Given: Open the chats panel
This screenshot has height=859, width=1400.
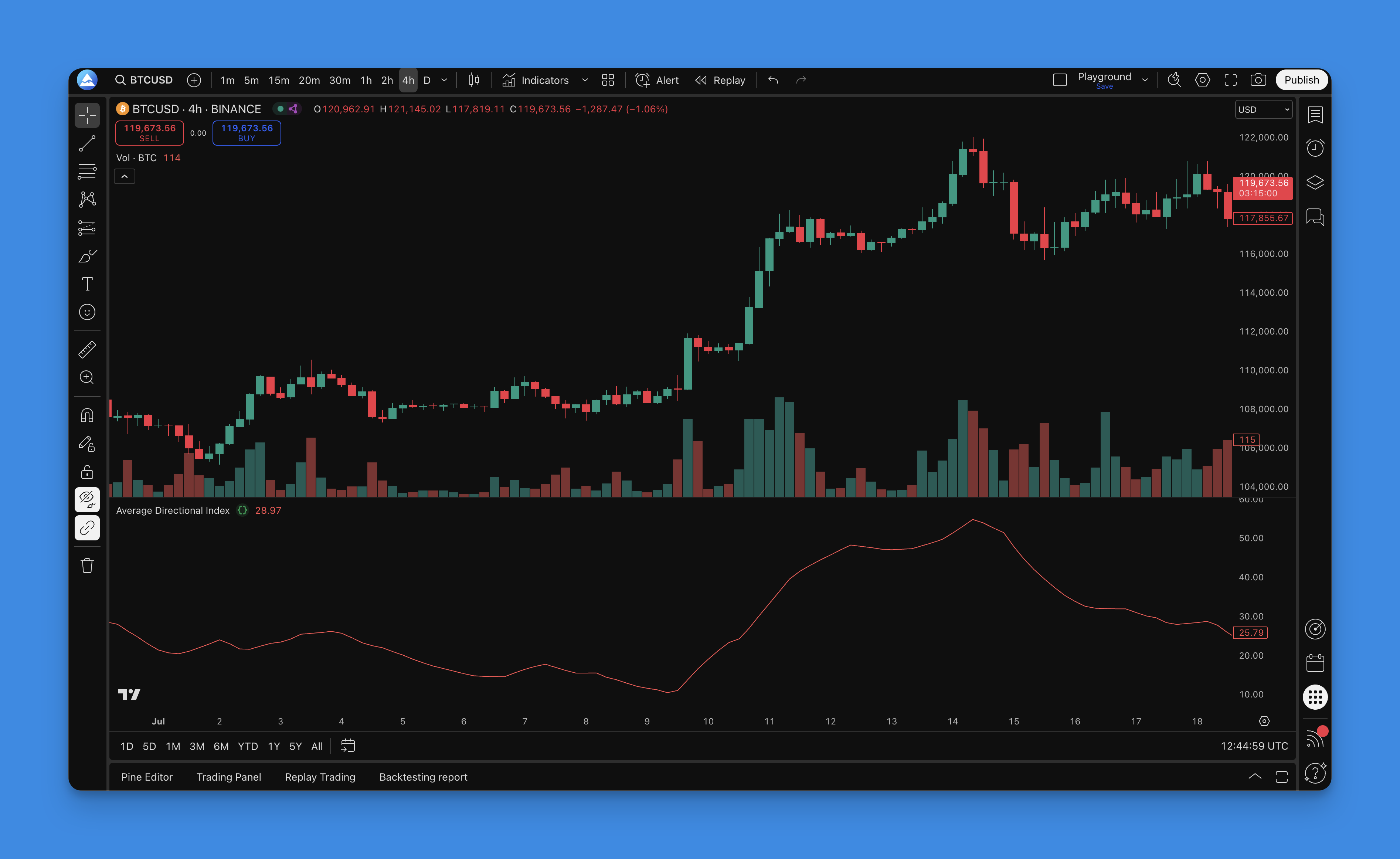Looking at the screenshot, I should tap(1315, 217).
